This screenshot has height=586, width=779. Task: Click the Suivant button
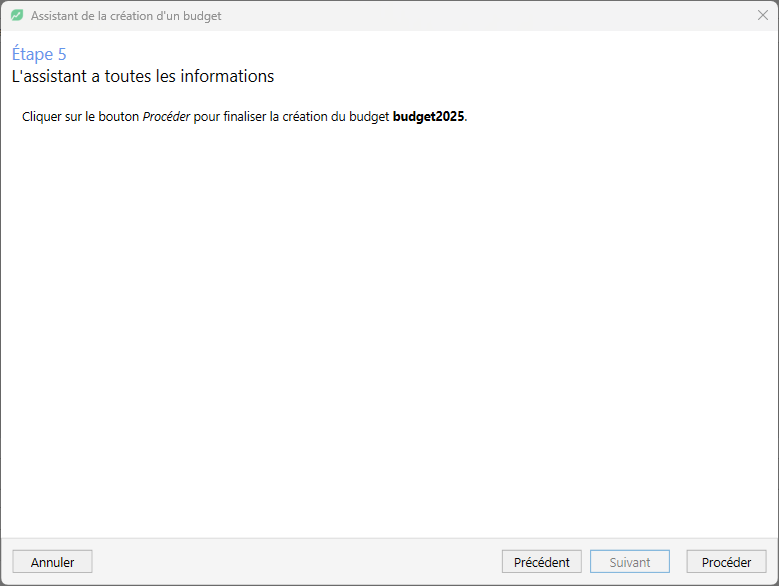coord(629,562)
